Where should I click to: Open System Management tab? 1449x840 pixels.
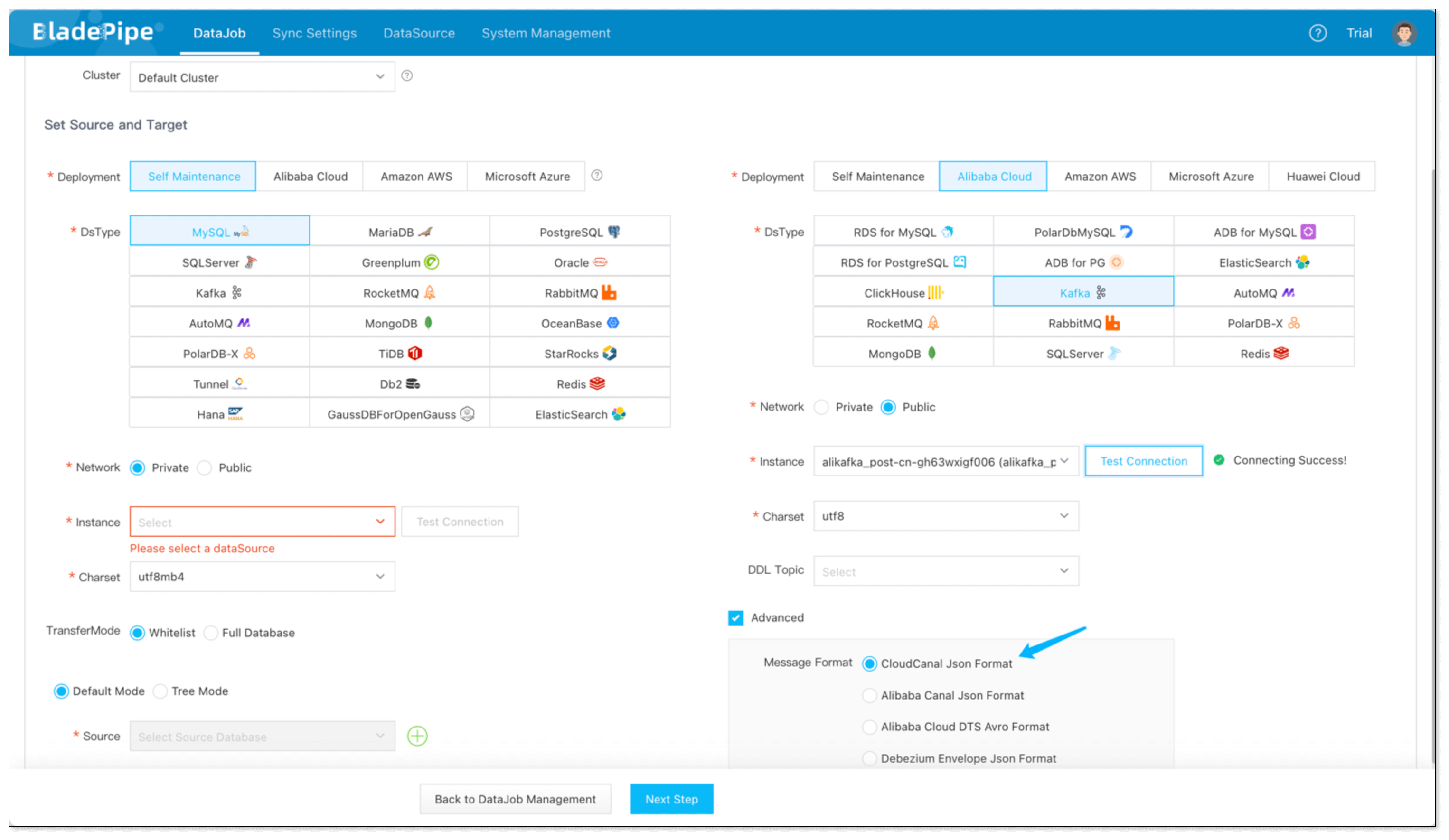[x=546, y=33]
